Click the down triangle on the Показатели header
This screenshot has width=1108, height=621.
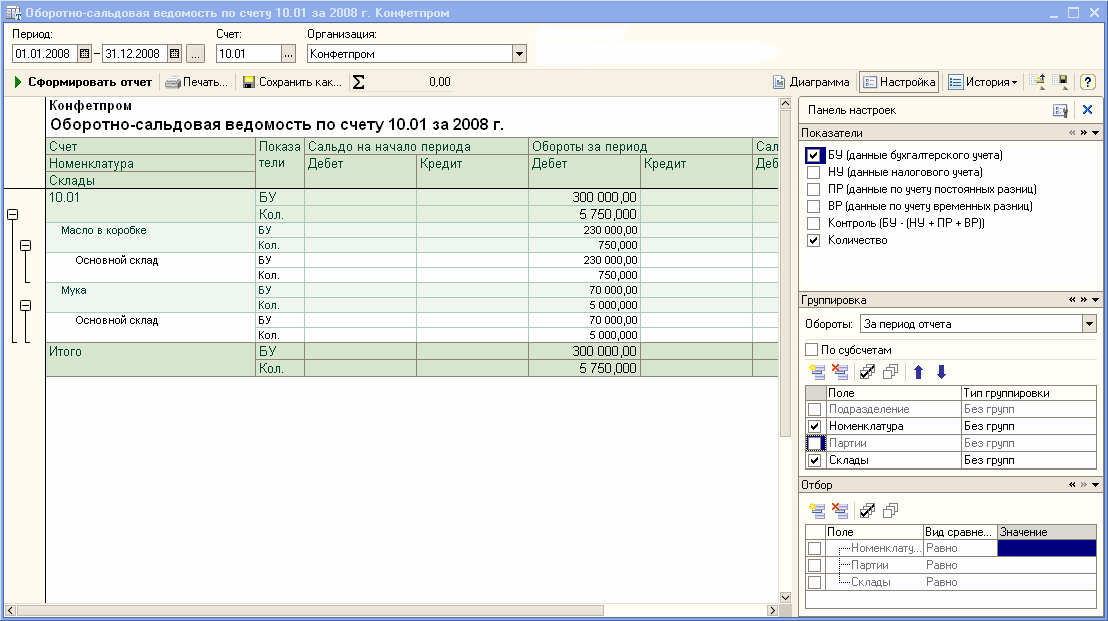[1095, 133]
